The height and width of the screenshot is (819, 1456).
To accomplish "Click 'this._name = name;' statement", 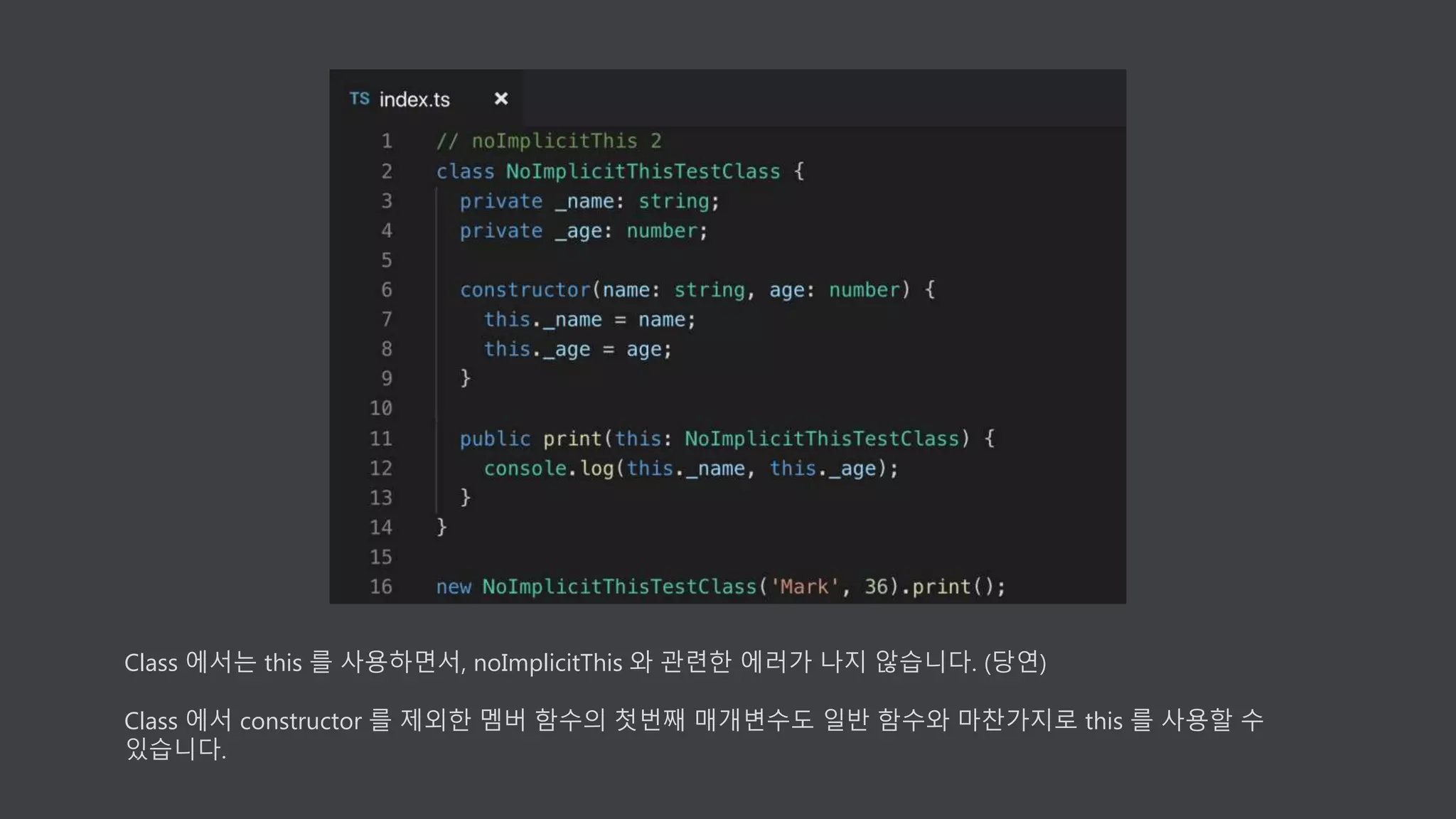I will point(589,320).
